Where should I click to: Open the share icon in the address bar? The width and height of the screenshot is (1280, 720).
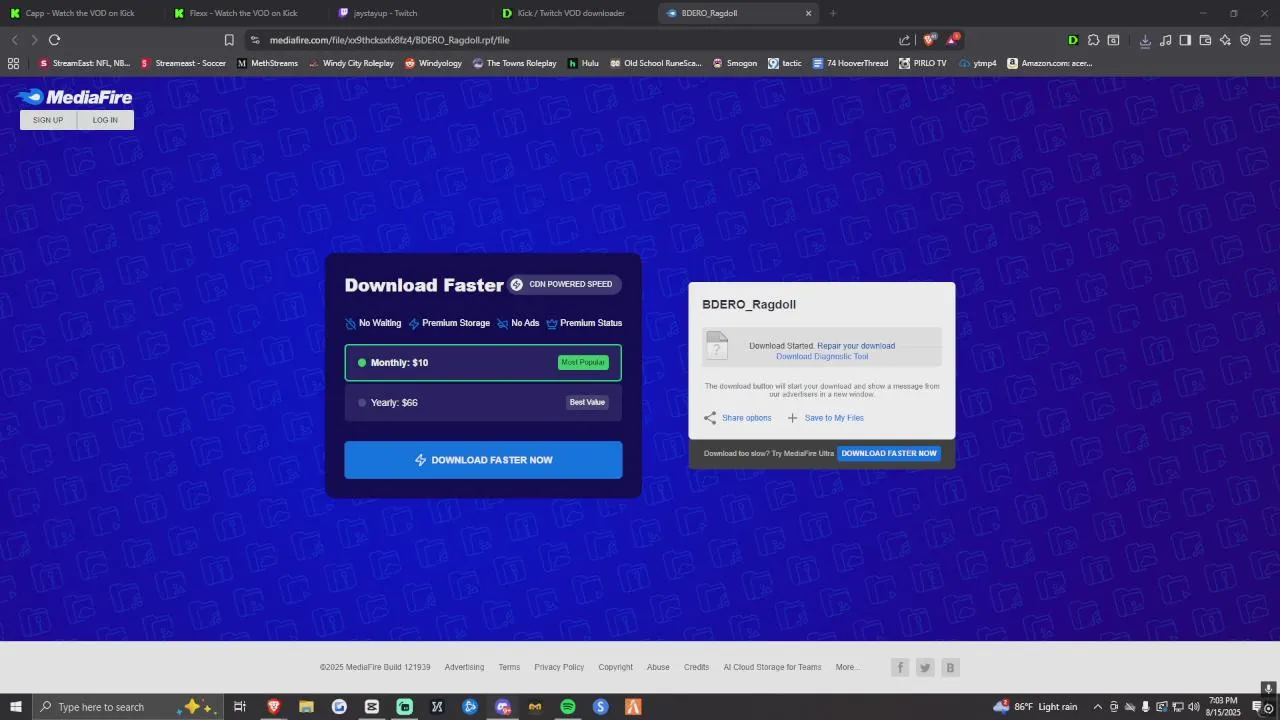[x=905, y=40]
